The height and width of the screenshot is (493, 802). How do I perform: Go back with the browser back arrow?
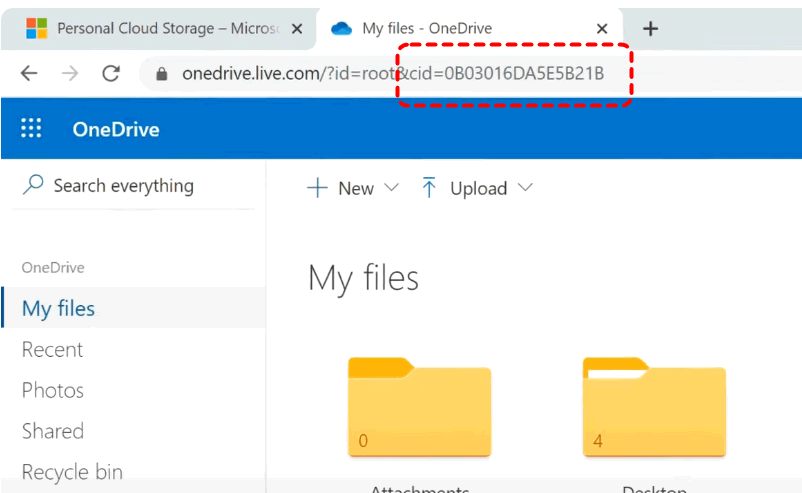(29, 74)
